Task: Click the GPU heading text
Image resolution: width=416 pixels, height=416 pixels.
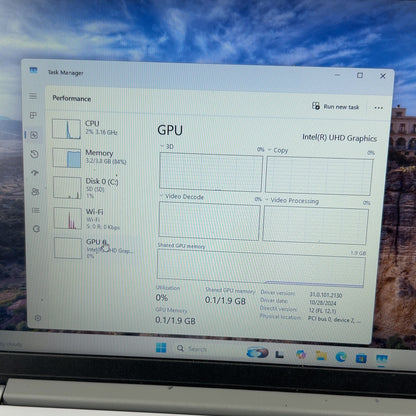Action: pos(170,130)
